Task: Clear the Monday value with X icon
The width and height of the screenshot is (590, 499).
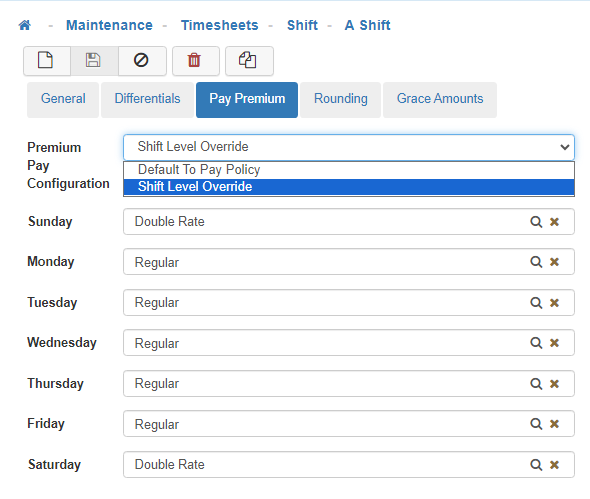Action: click(554, 262)
